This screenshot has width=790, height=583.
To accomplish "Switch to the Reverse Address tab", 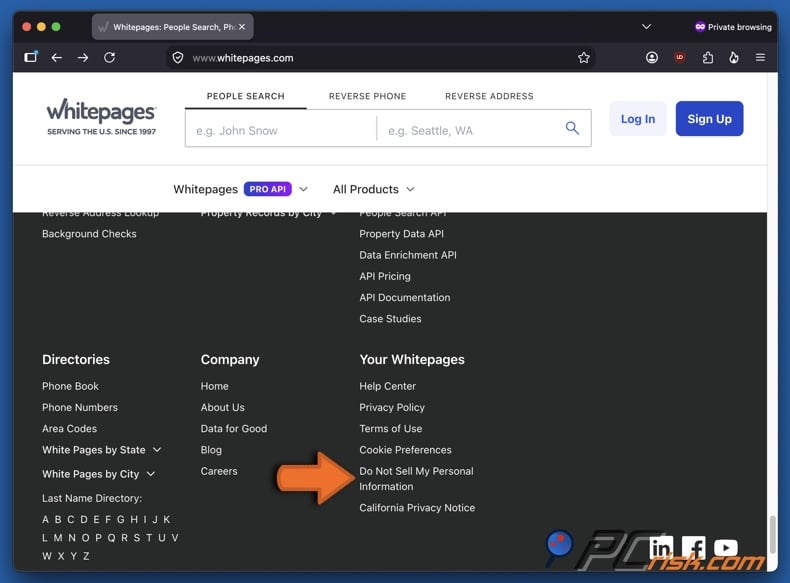I will (x=489, y=96).
